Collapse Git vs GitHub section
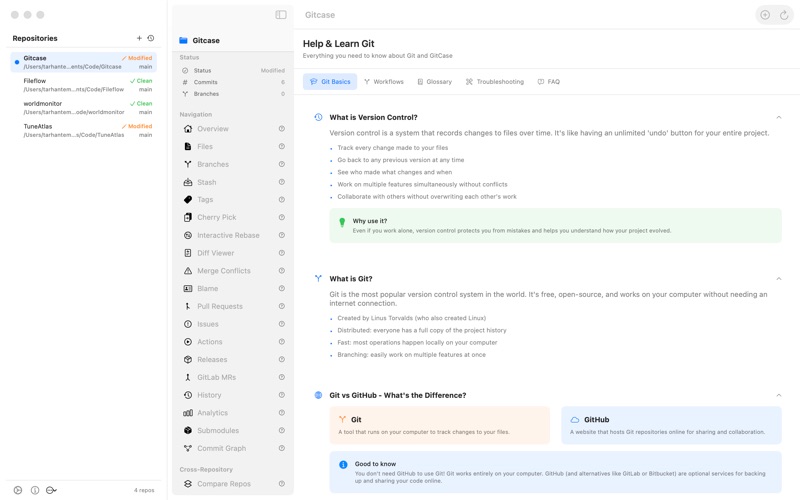This screenshot has width=800, height=500. point(779,395)
